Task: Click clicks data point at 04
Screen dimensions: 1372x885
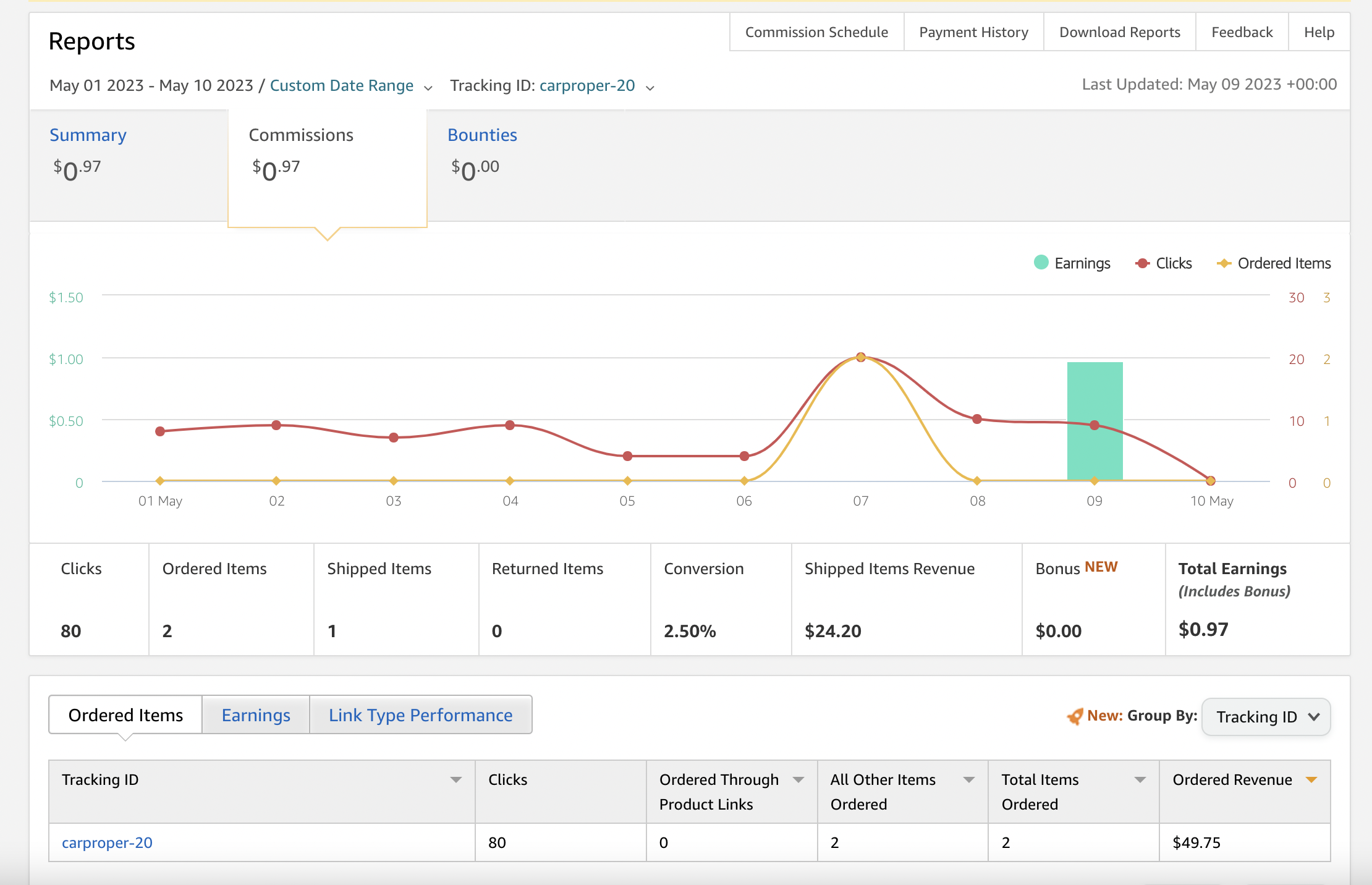Action: [x=510, y=425]
